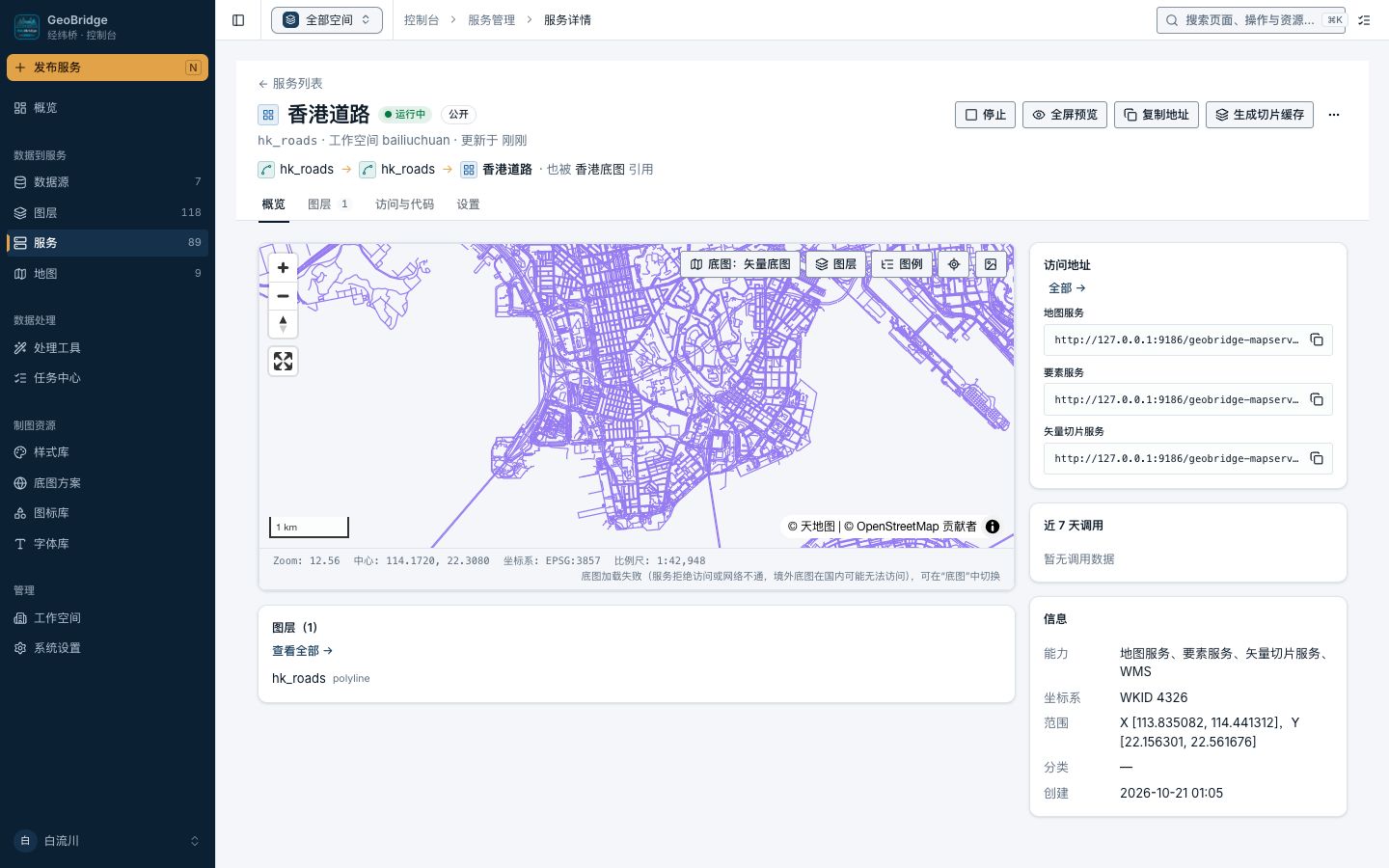Viewport: 1389px width, 868px height.
Task: Expand the 白流川 user menu
Action: [x=107, y=841]
